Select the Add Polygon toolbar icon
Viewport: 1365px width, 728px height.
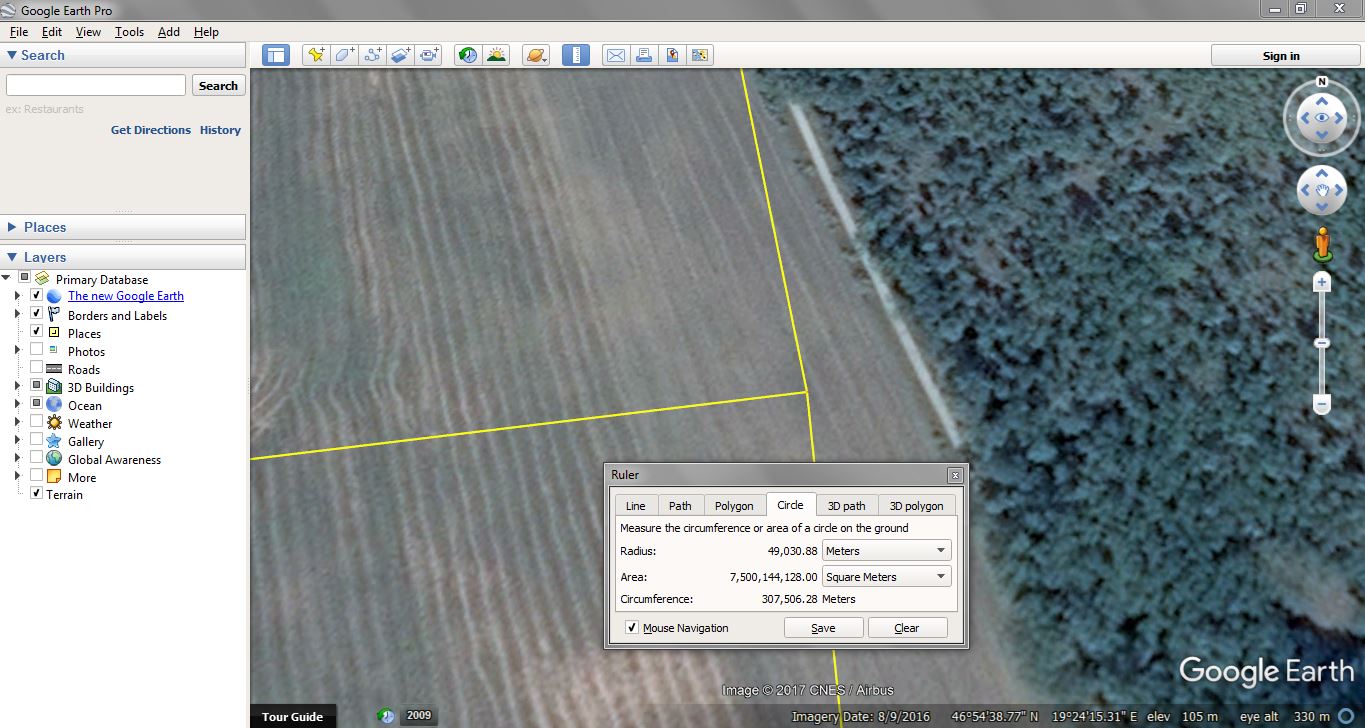pyautogui.click(x=345, y=55)
